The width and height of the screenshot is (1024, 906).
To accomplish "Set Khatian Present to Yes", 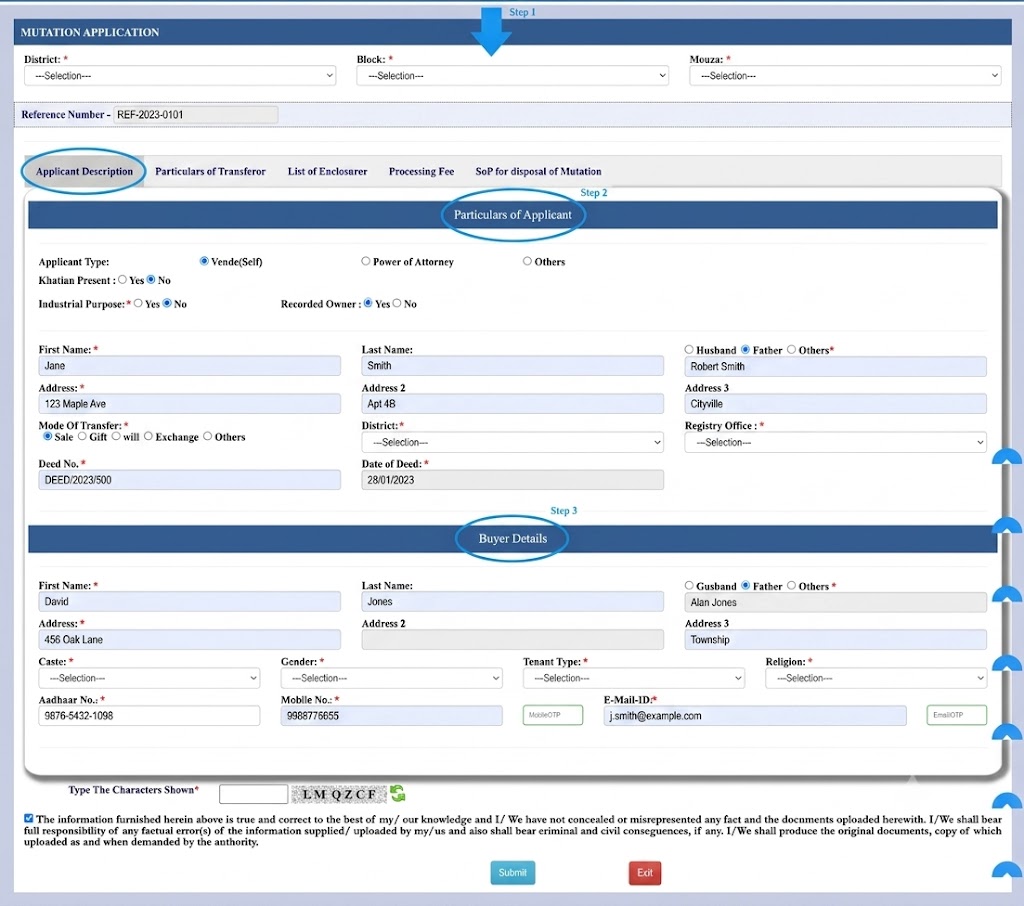I will [122, 280].
